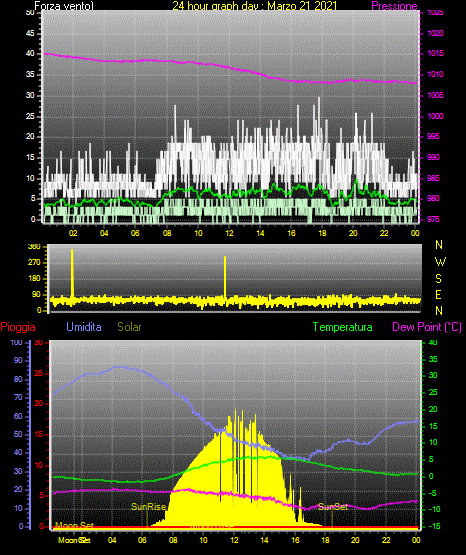Click the Moon Set marker label
Screen dimensions: 466x555
click(74, 525)
